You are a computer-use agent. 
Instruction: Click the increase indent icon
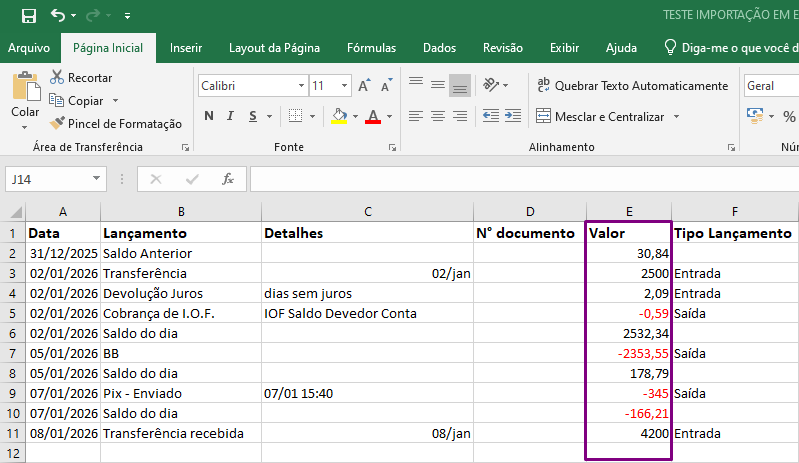pyautogui.click(x=513, y=116)
